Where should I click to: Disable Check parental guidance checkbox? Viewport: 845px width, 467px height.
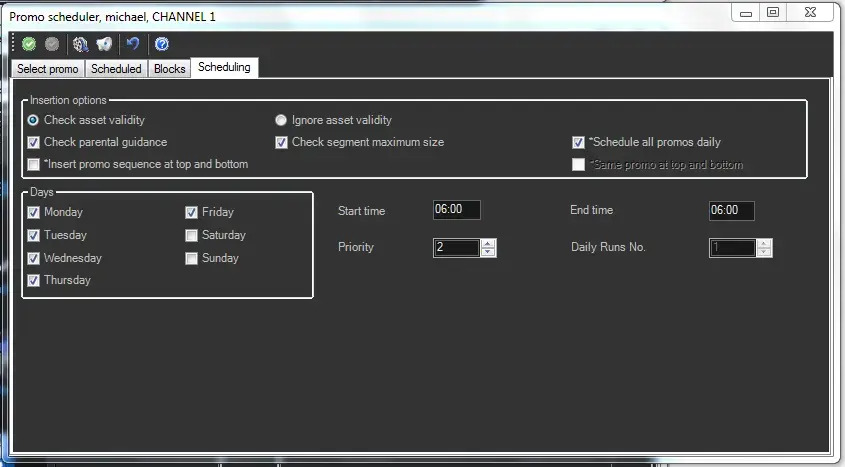tap(34, 142)
